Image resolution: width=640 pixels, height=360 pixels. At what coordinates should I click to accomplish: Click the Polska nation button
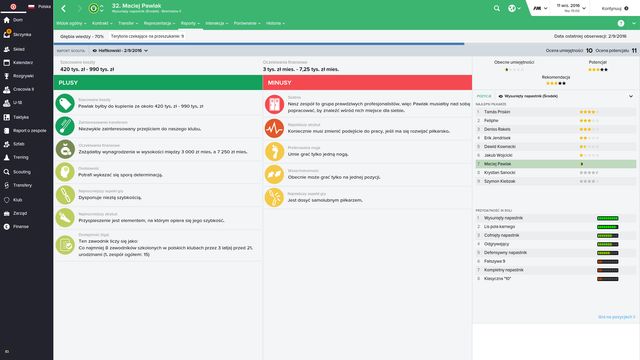coord(40,7)
